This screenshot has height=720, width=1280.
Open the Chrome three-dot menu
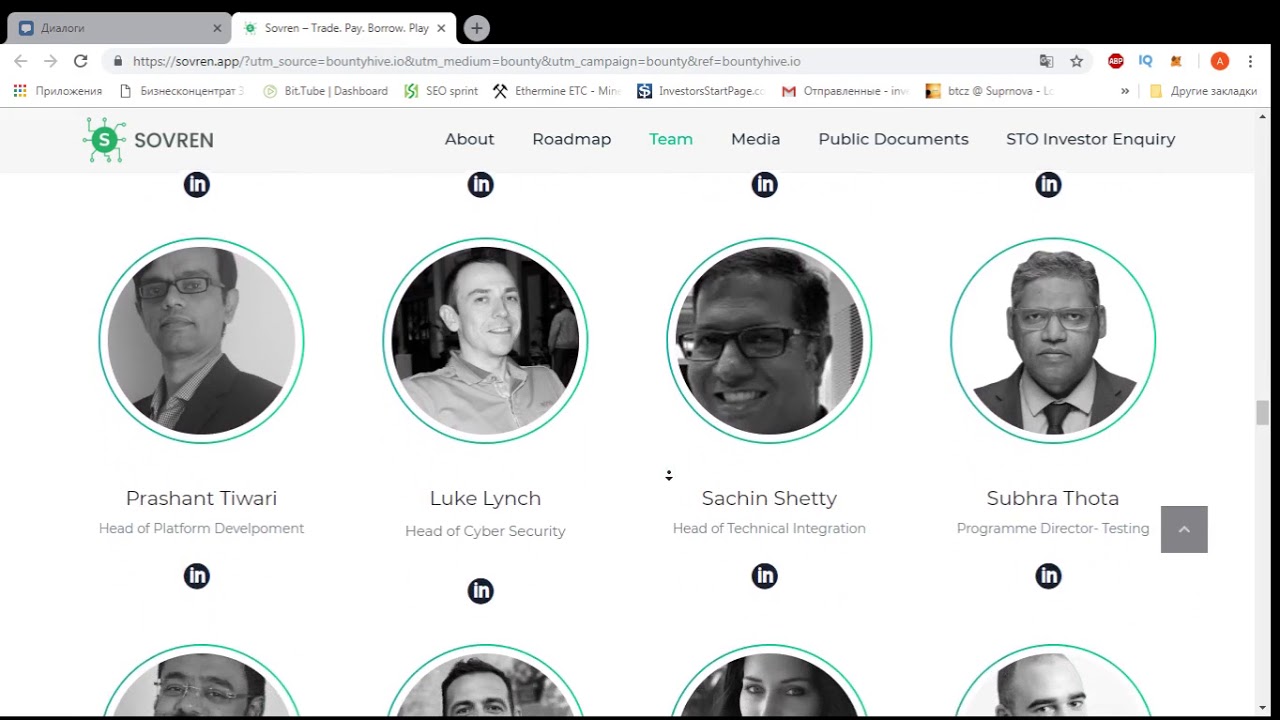click(x=1250, y=61)
